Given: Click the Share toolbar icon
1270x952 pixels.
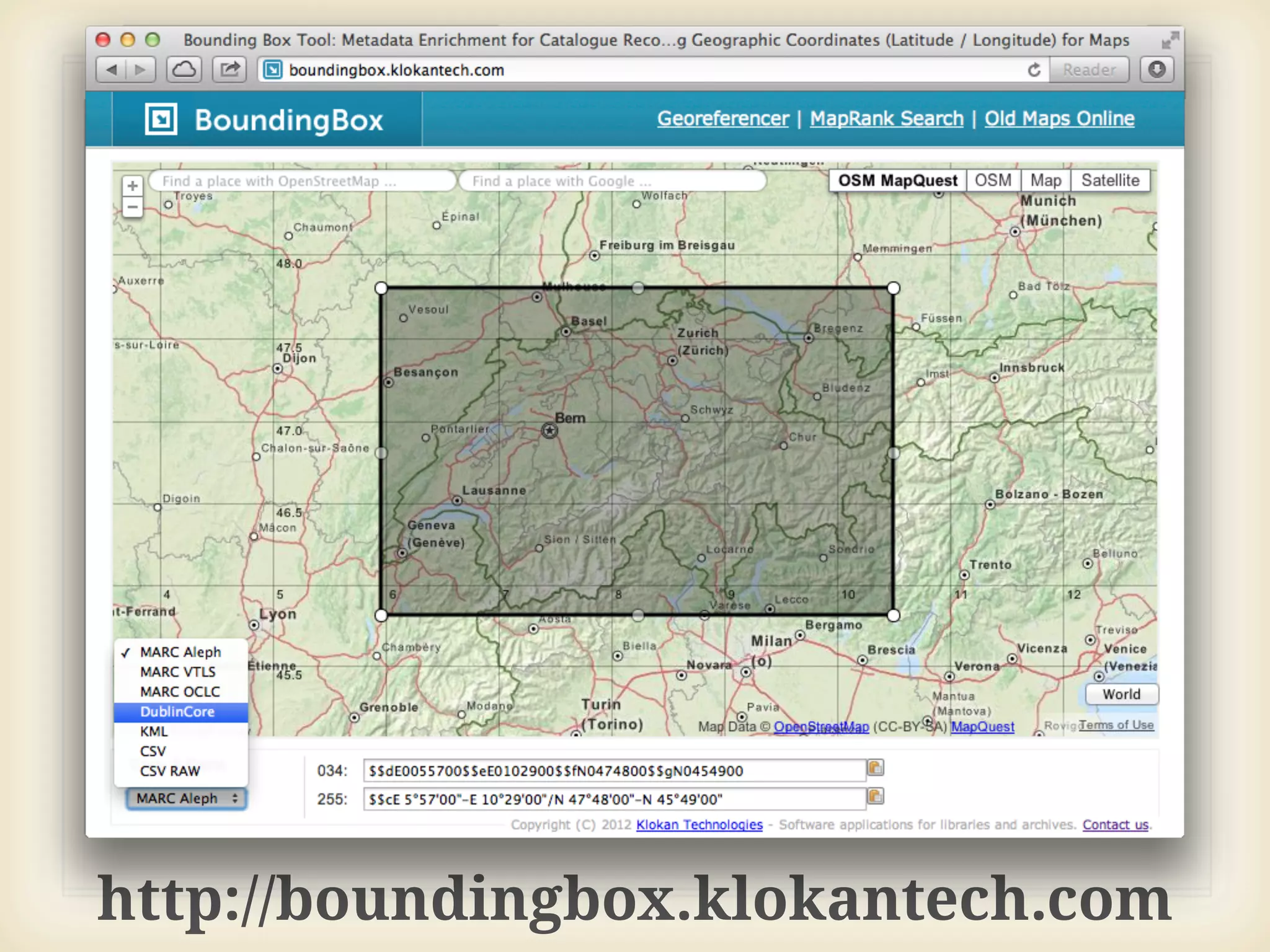Looking at the screenshot, I should tap(229, 69).
